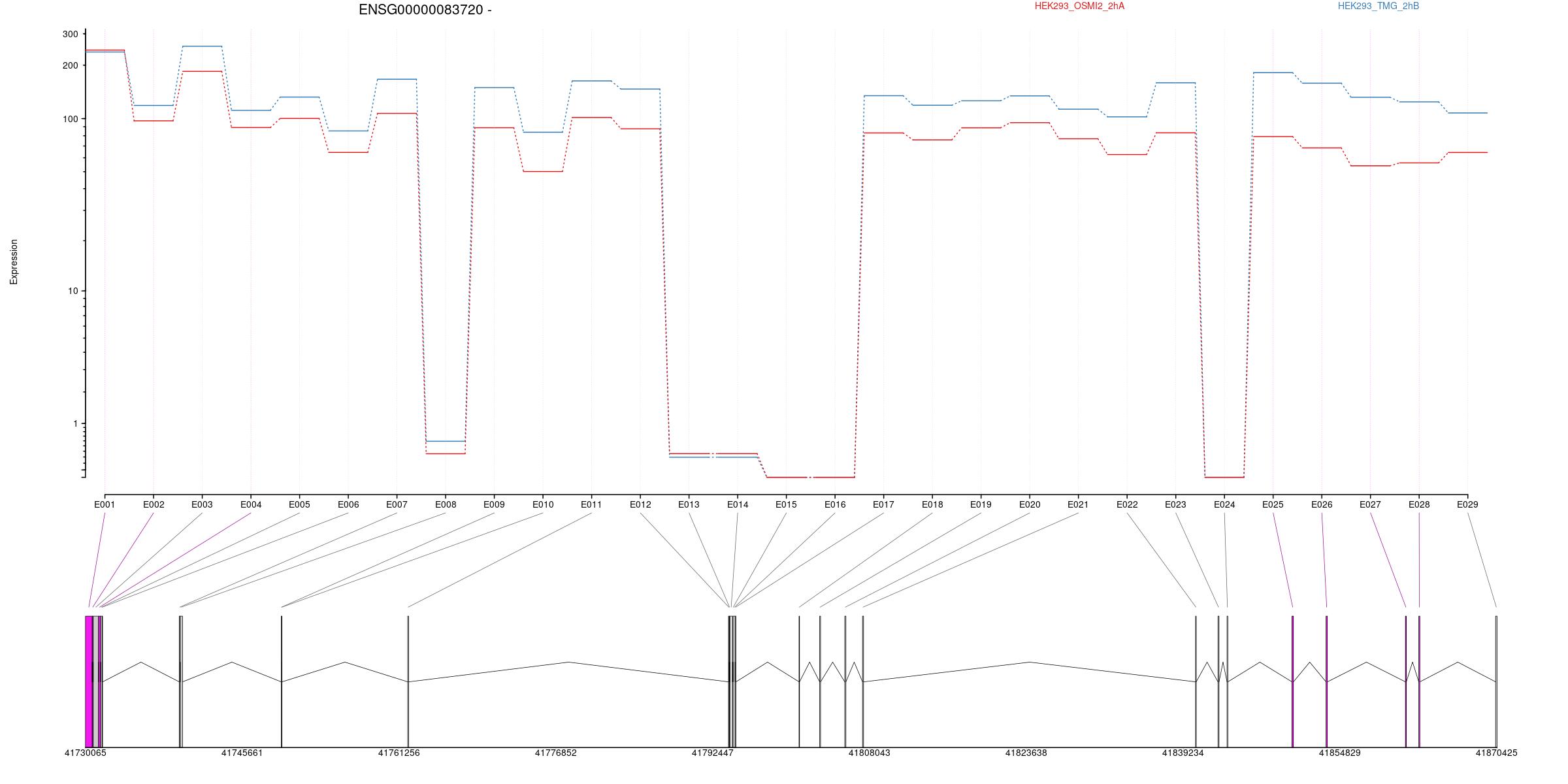Click exon label E006
The height and width of the screenshot is (784, 1568).
pos(348,504)
